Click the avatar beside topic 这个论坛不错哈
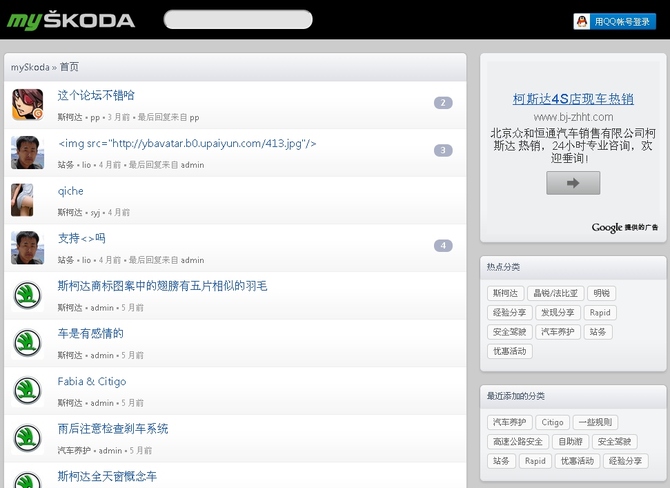Viewport: 670px width, 488px height. [27, 105]
